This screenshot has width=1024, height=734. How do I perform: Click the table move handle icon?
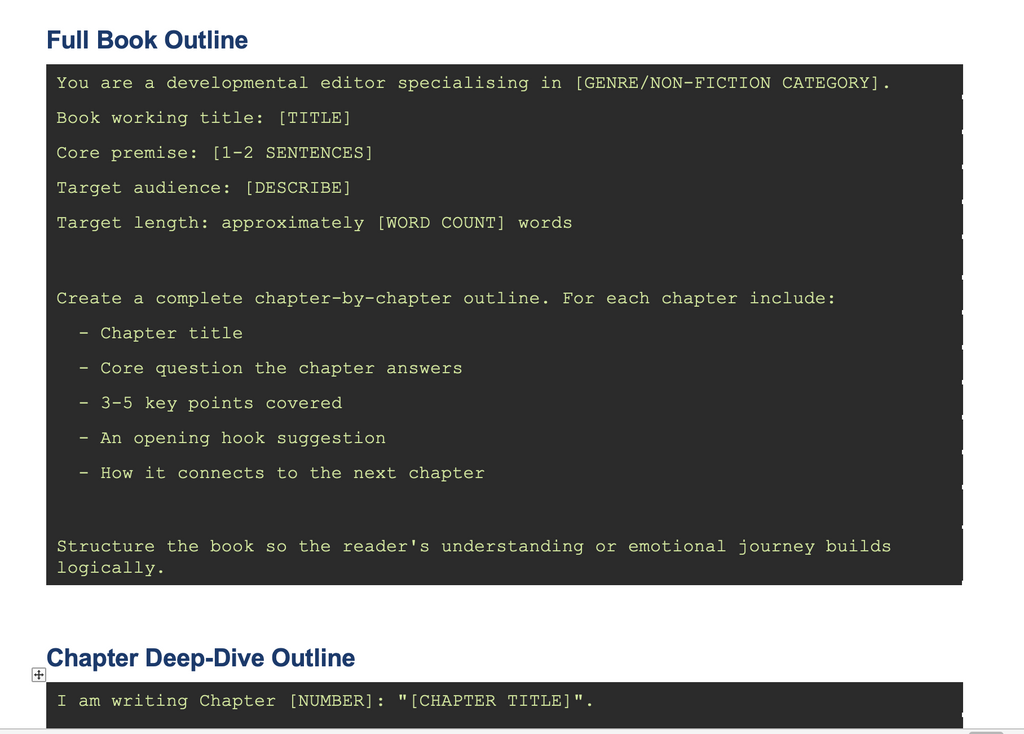pos(39,675)
